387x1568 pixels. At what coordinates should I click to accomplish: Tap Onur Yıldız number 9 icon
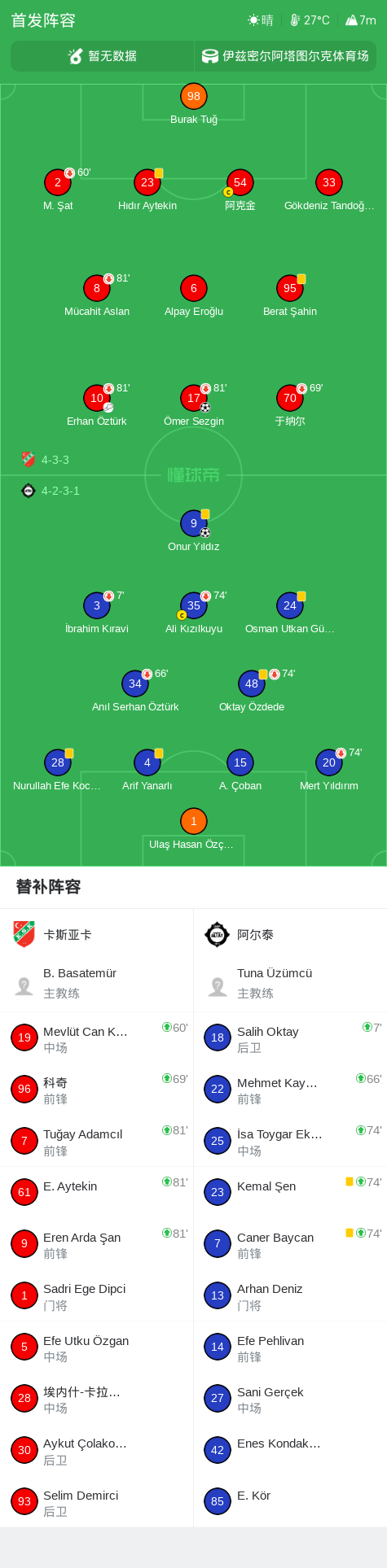194,523
